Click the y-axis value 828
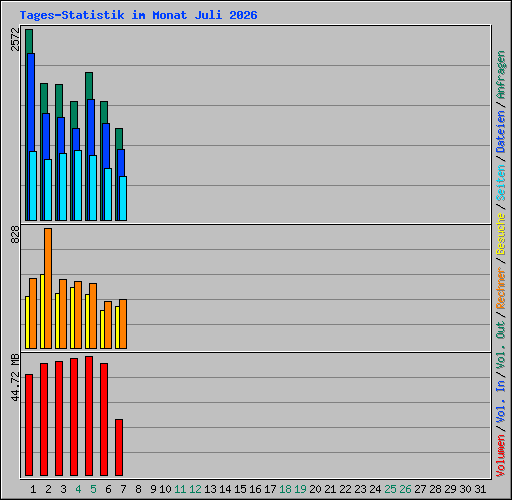The width and height of the screenshot is (512, 500). tap(15, 234)
